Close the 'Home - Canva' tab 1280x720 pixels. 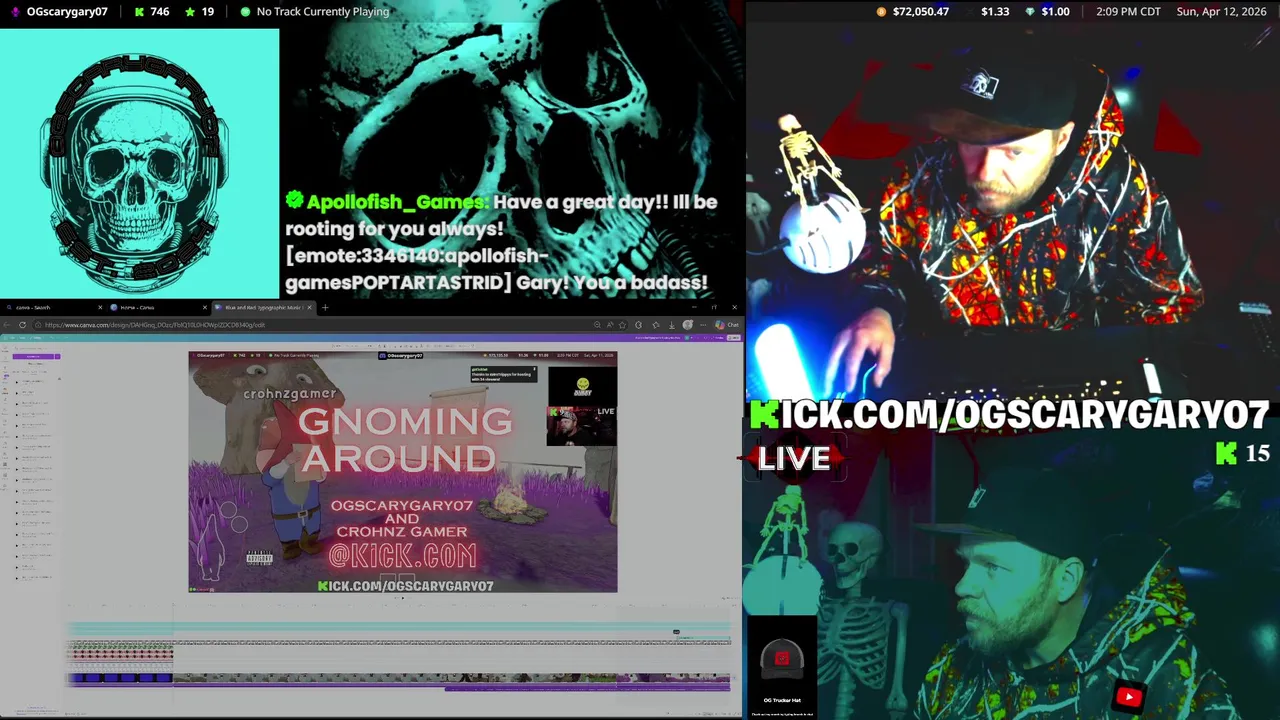[205, 307]
